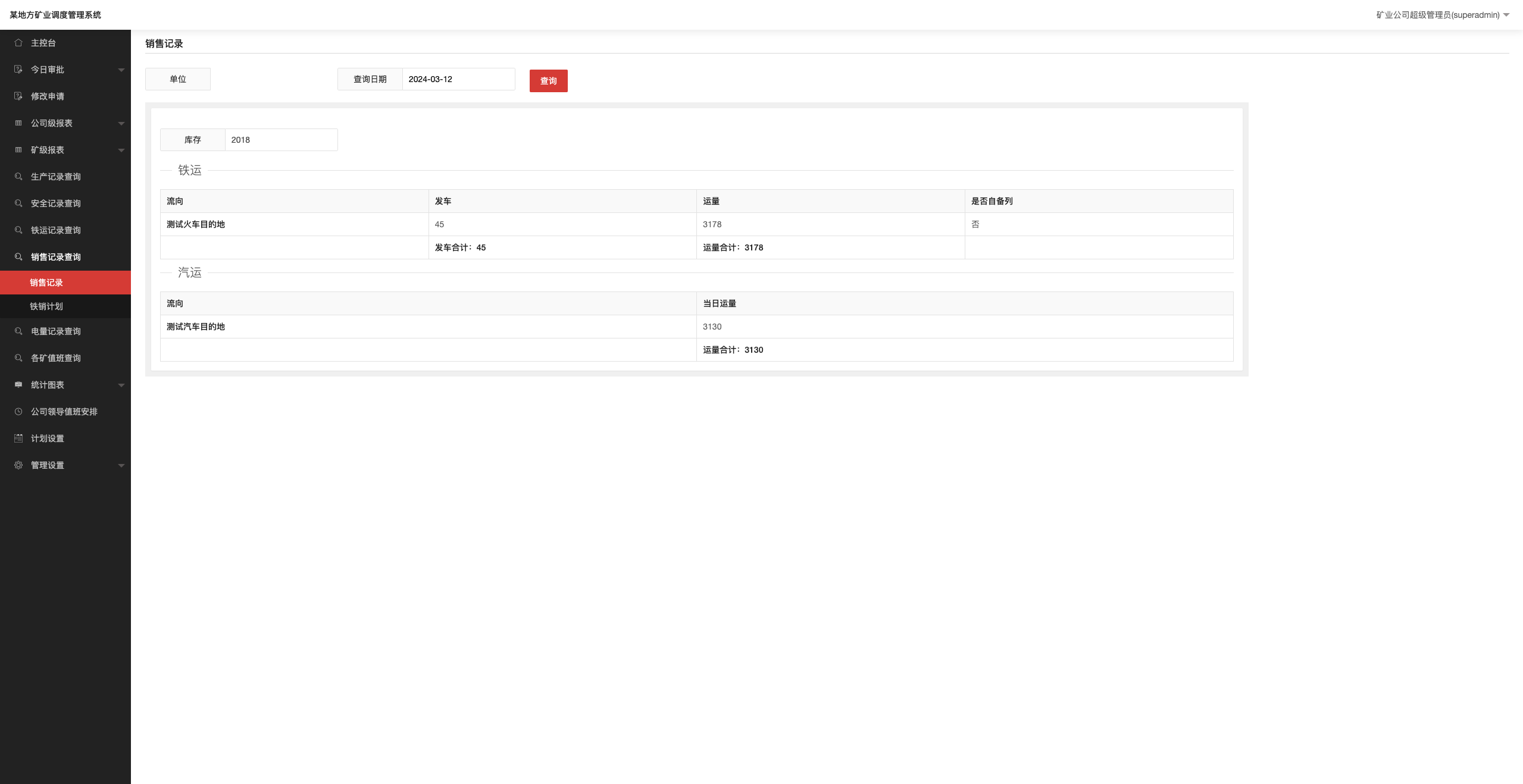
Task: Expand the 管理设置 menu arrow
Action: click(x=121, y=466)
